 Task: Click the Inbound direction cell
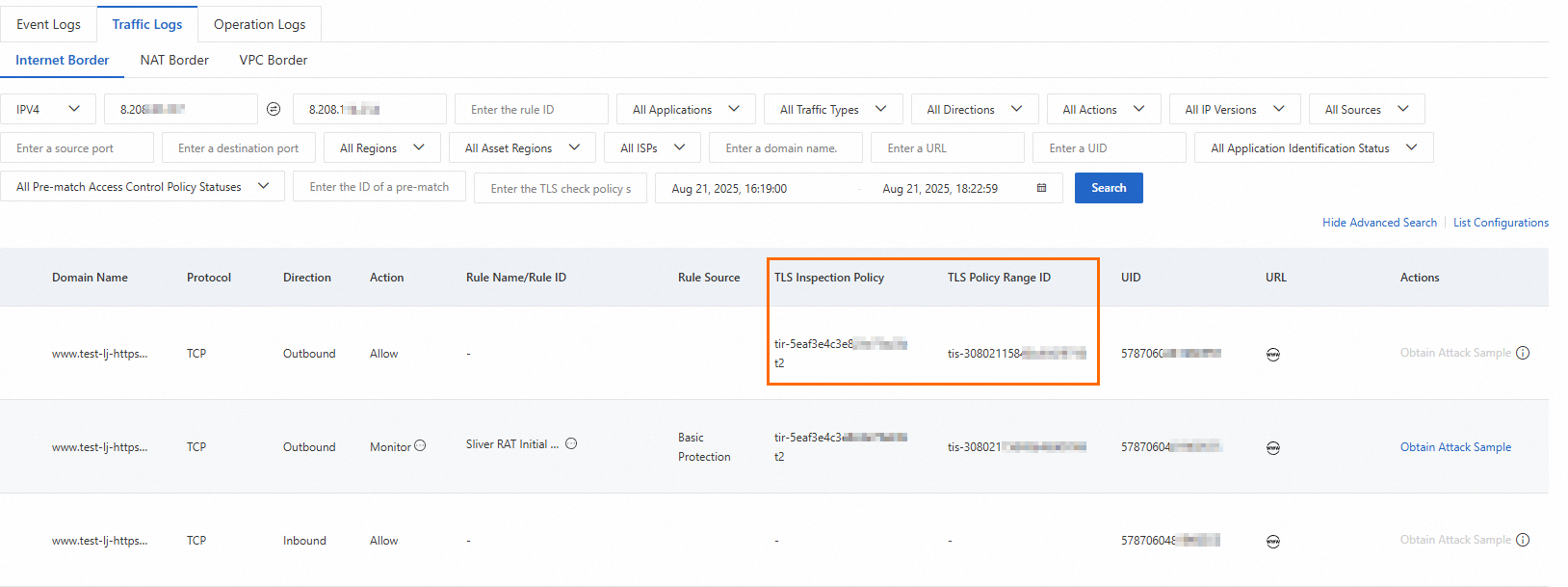(304, 541)
